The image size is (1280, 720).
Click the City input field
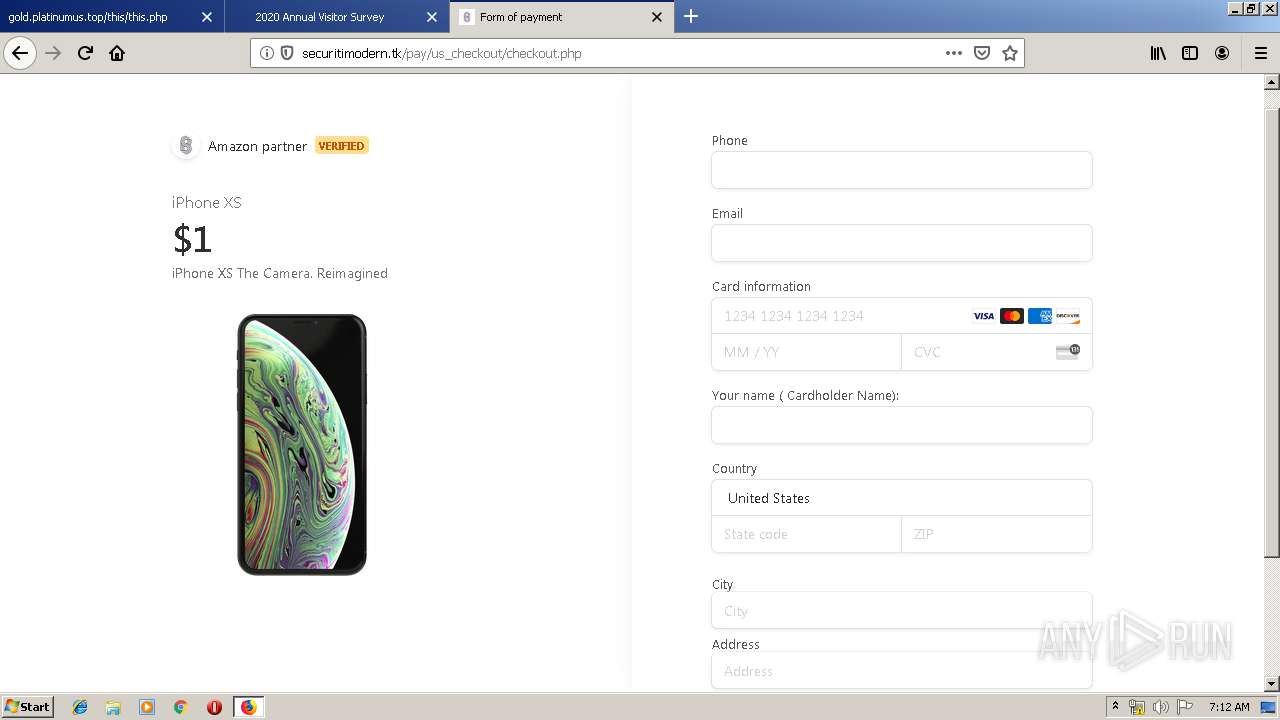click(x=902, y=611)
